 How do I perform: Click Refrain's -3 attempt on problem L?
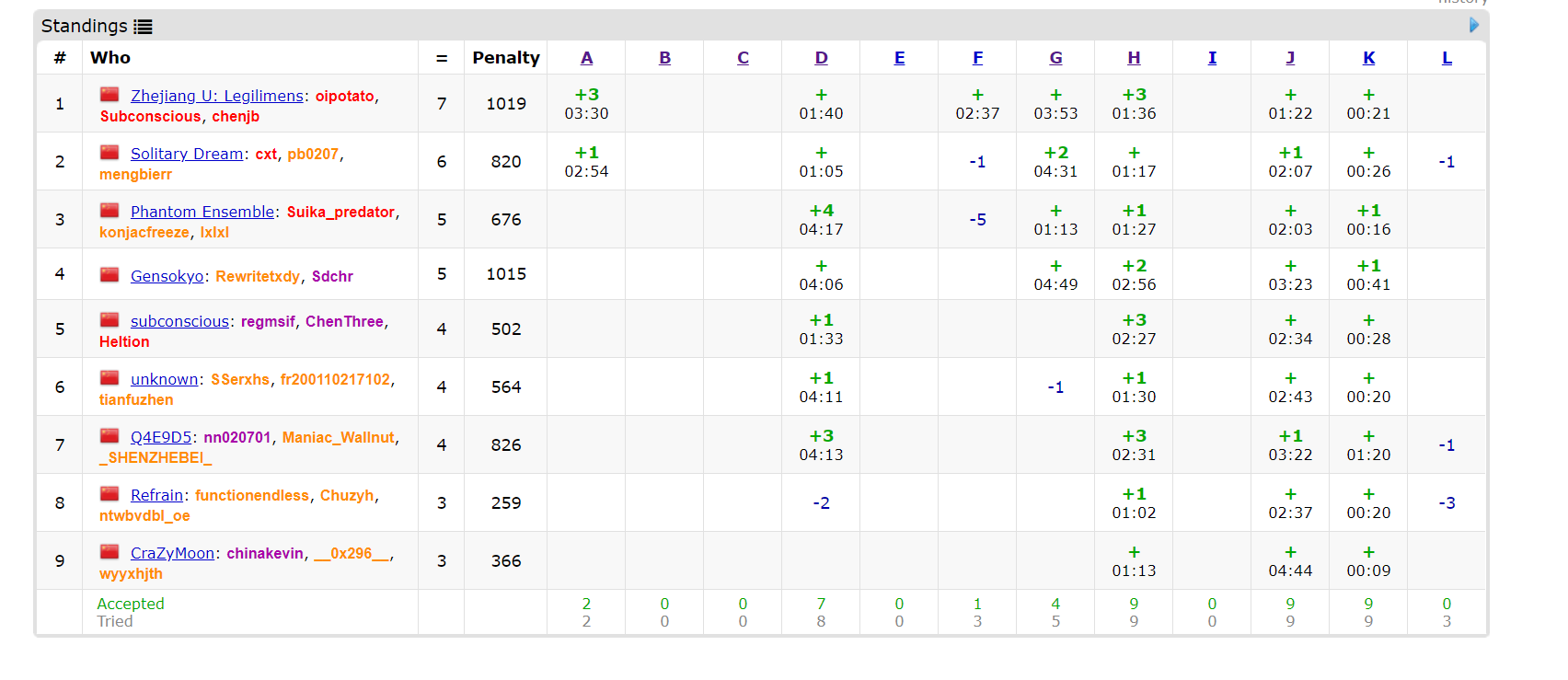click(1447, 503)
